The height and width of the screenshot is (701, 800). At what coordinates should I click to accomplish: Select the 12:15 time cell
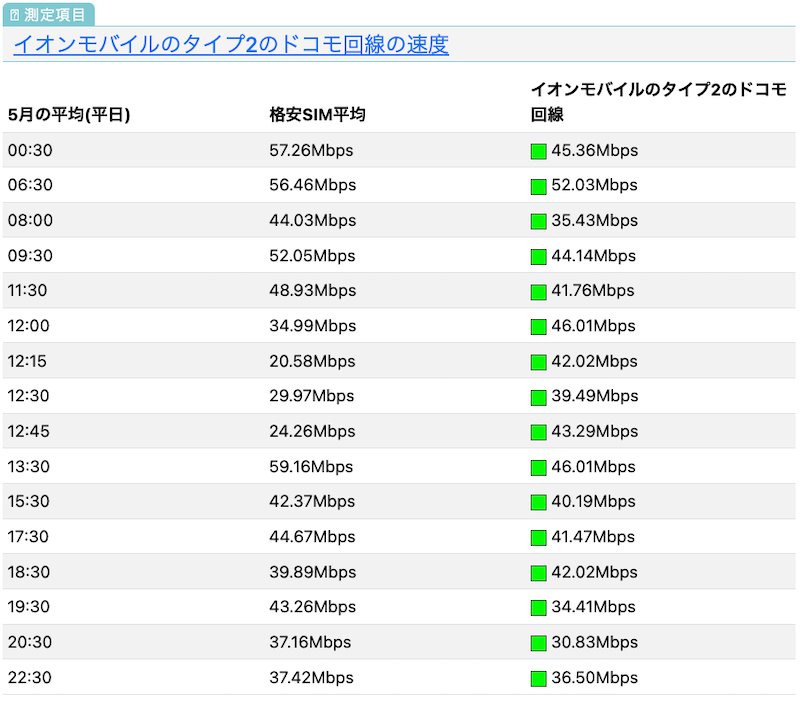click(27, 361)
